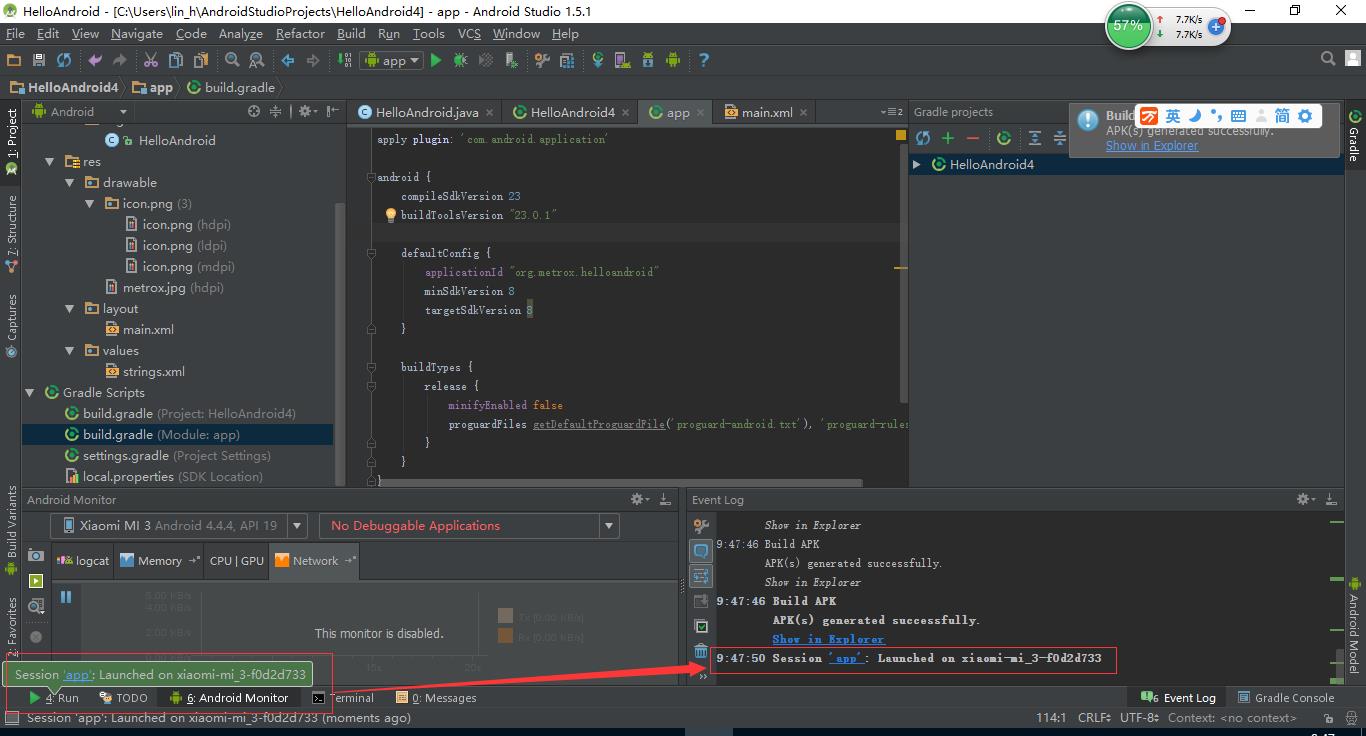
Task: Run app with the green play button
Action: [435, 60]
